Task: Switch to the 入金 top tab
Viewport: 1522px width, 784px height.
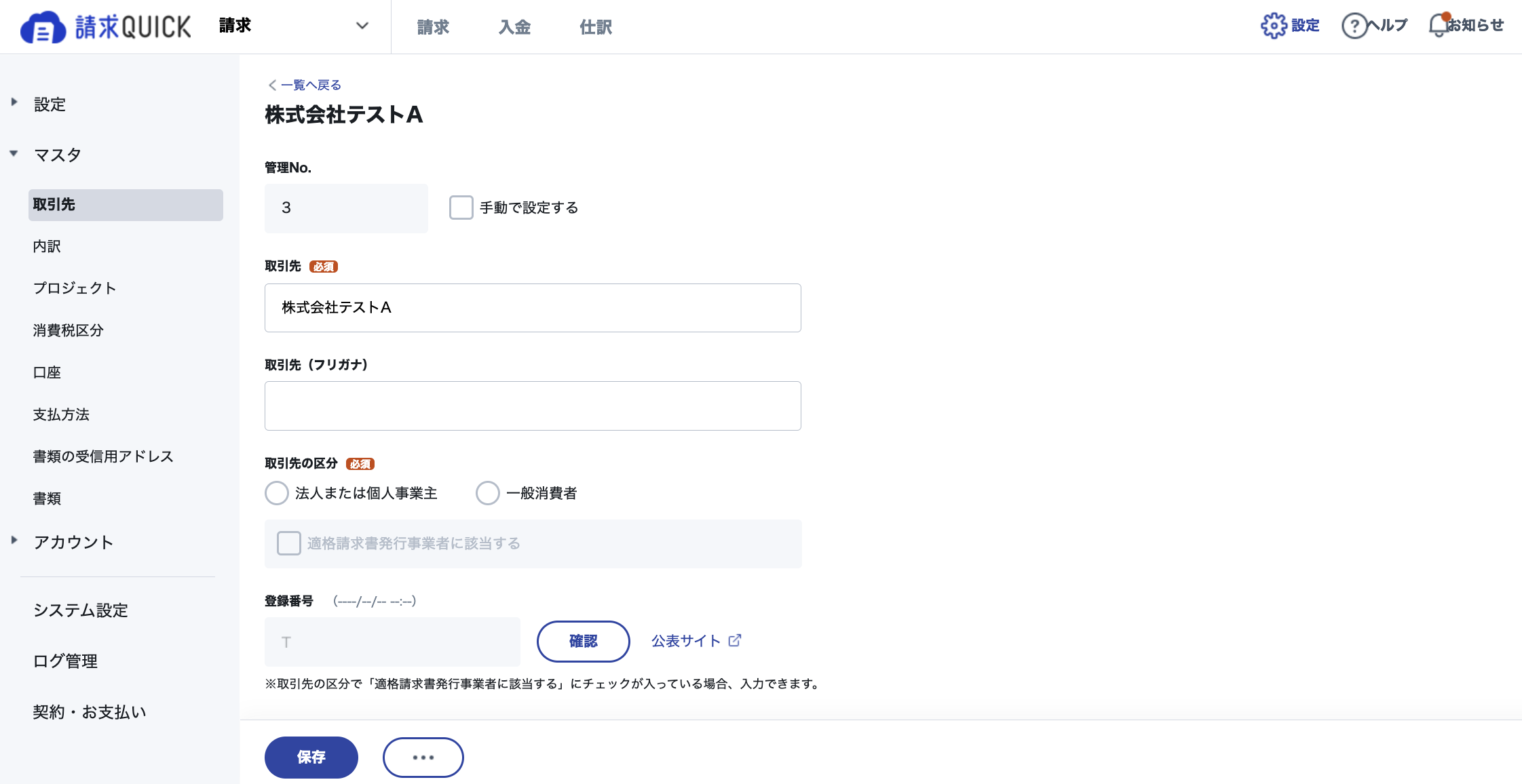Action: 514,27
